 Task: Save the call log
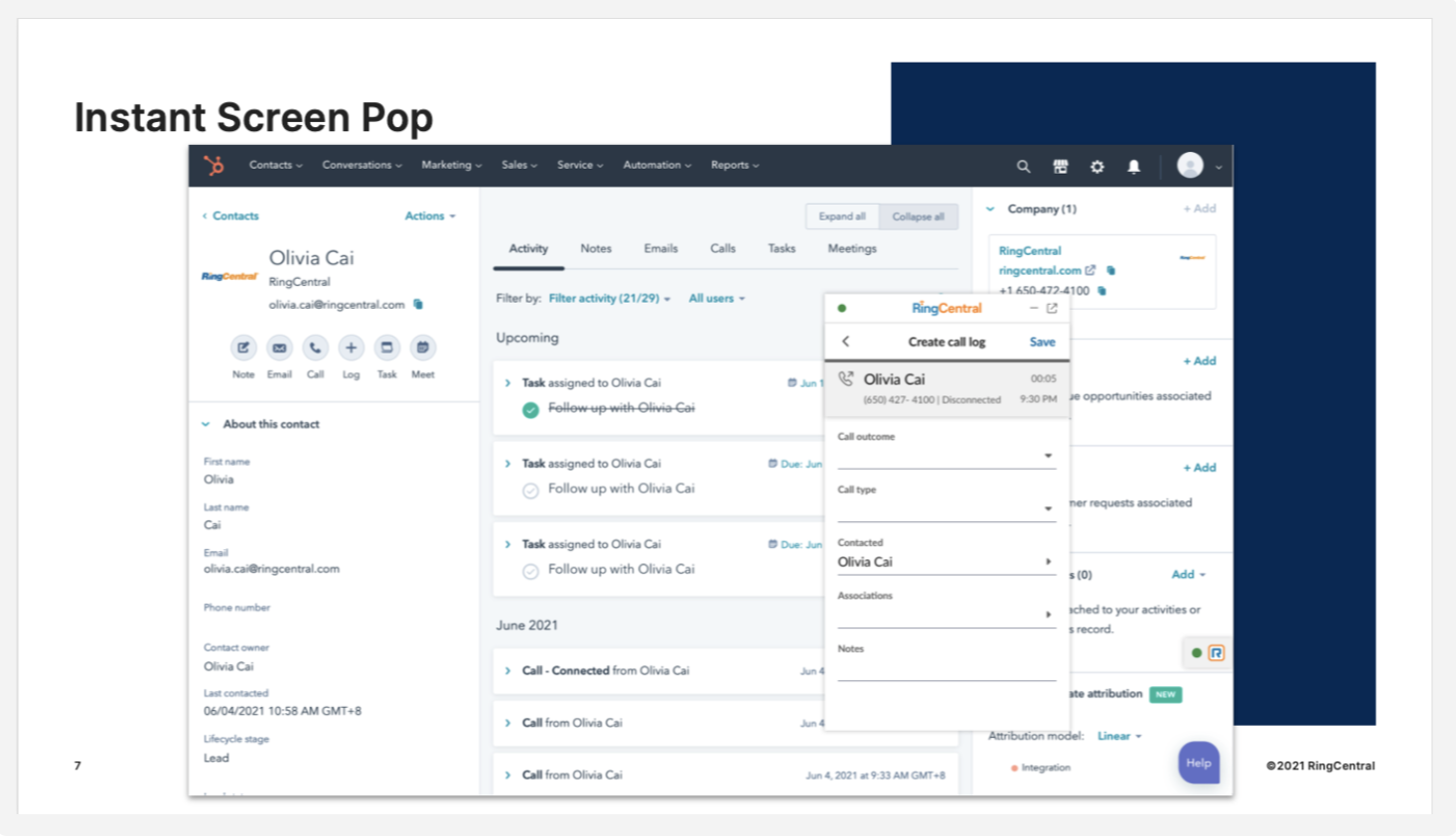pos(1042,343)
